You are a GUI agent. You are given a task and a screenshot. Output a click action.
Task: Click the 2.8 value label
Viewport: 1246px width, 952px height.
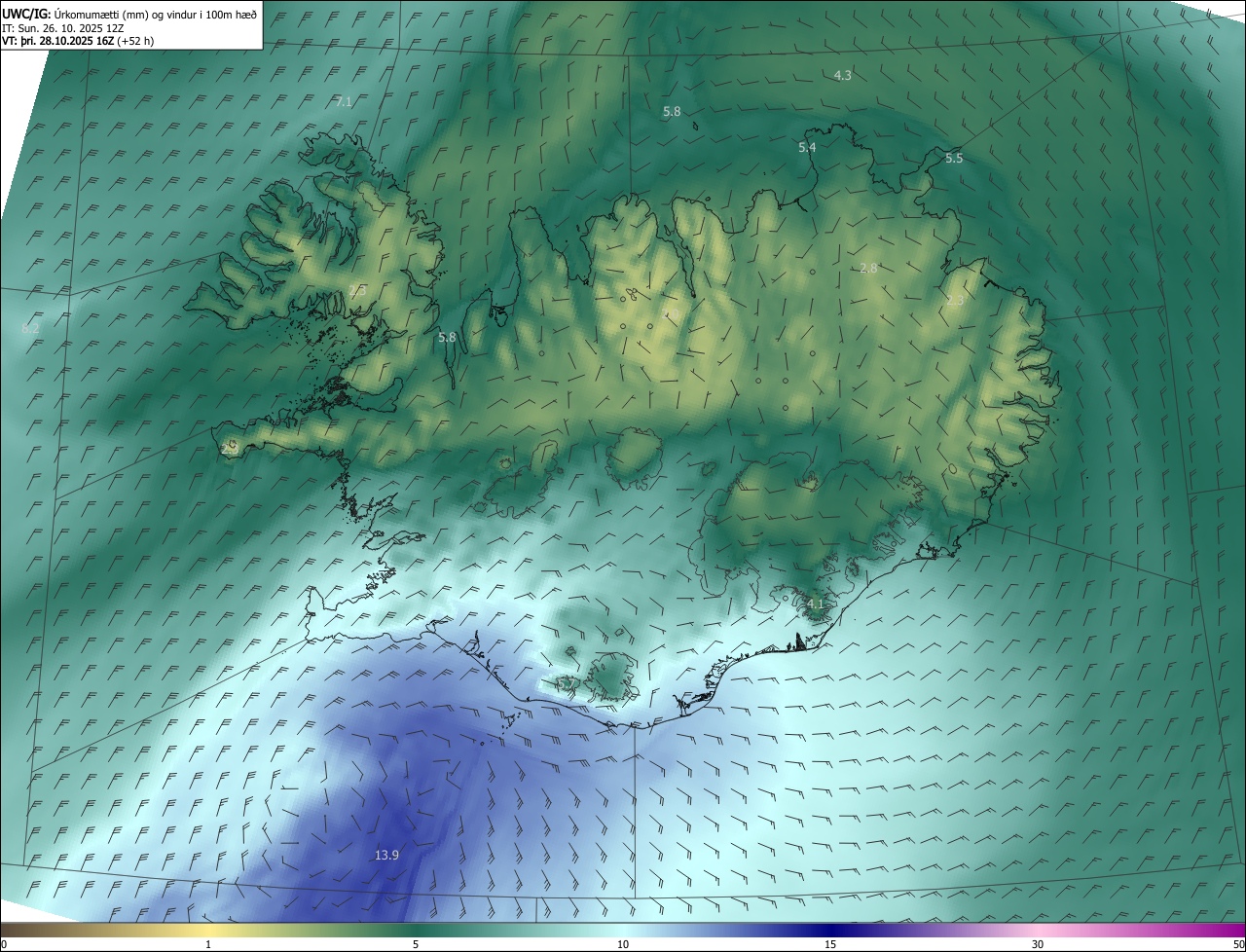click(869, 268)
